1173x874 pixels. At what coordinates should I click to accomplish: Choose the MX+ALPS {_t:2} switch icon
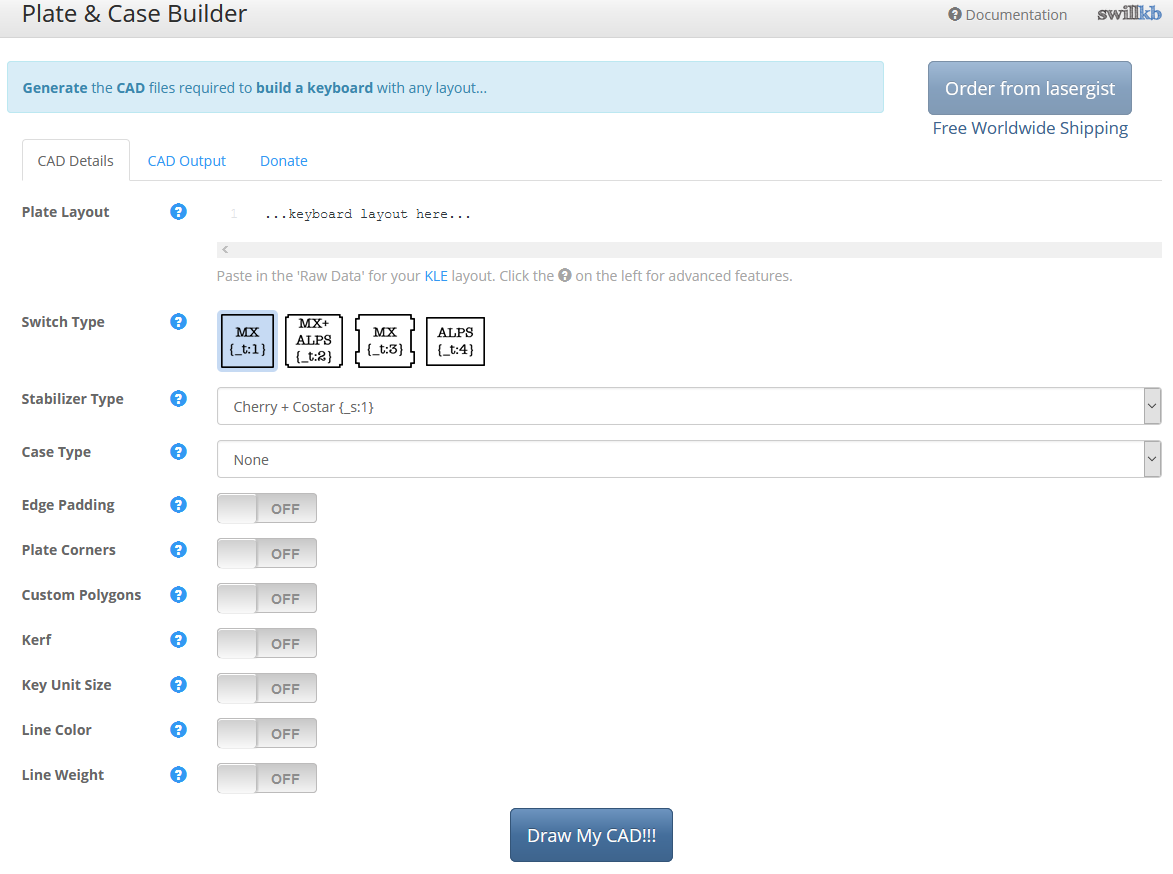(314, 341)
